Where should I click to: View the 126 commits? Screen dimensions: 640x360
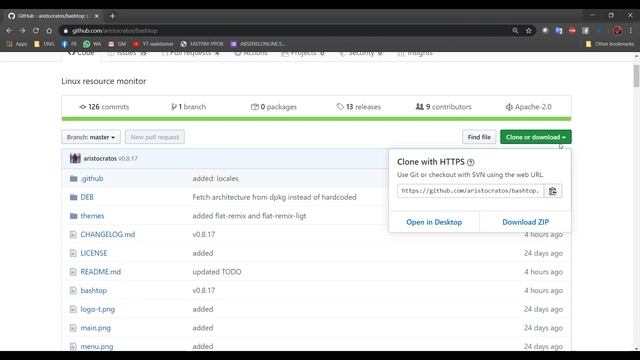coord(104,107)
